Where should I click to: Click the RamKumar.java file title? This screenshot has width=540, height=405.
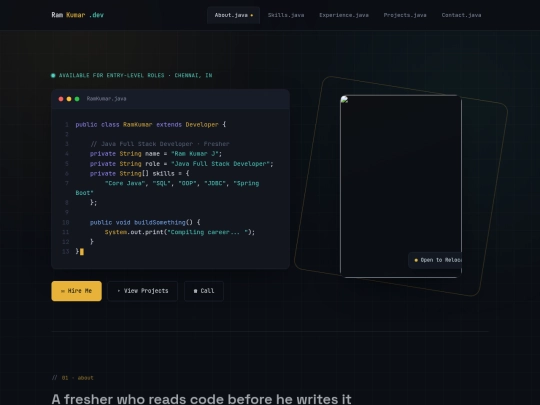coord(106,99)
